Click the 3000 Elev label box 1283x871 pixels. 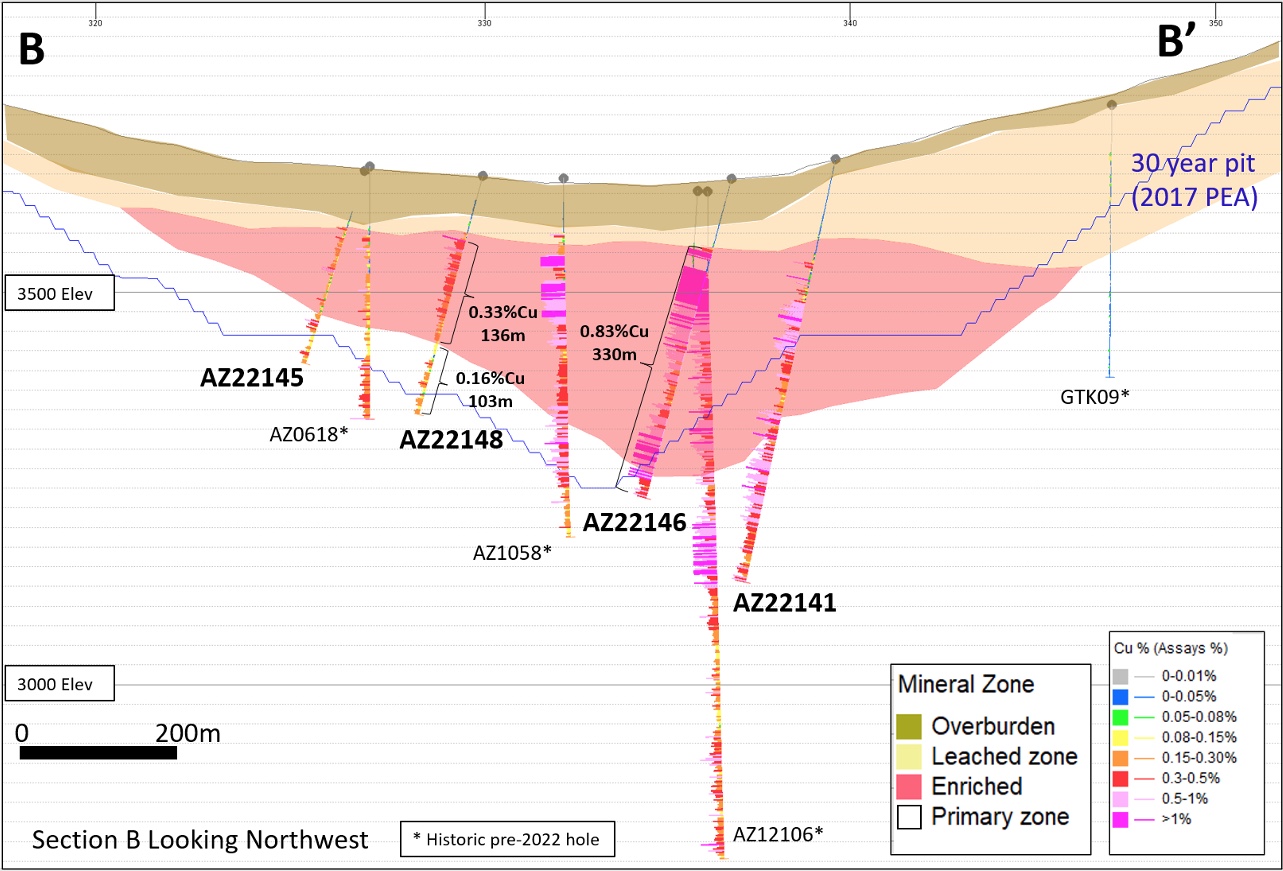pos(59,684)
